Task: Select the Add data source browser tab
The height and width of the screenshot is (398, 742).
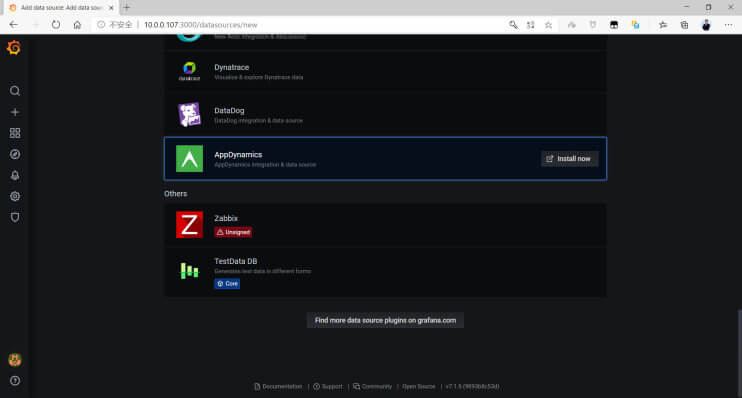Action: coord(59,8)
